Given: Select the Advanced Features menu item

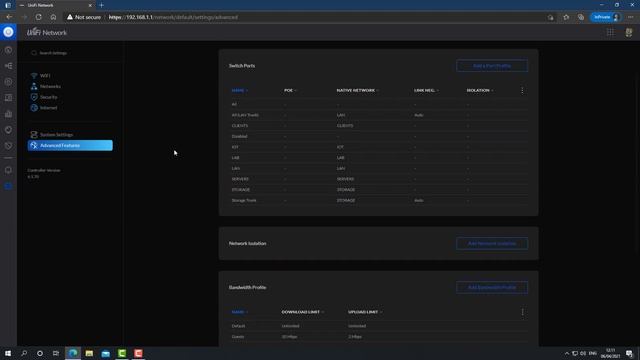Looking at the screenshot, I should (x=70, y=145).
